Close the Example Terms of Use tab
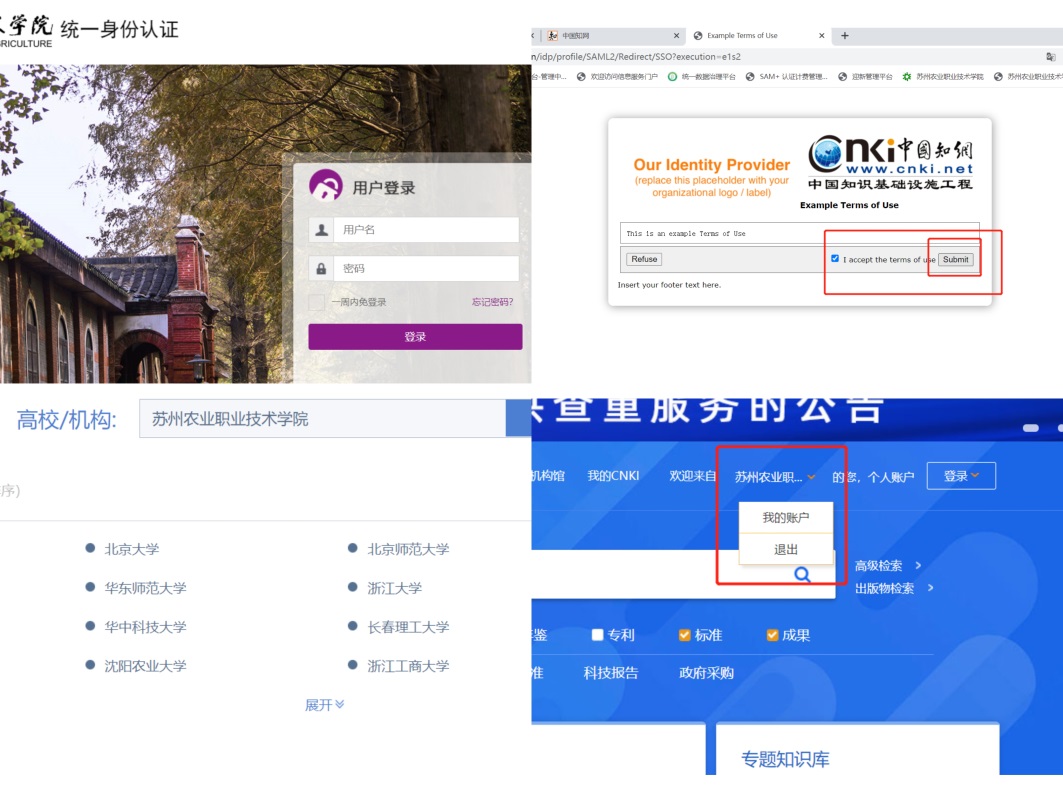1063x797 pixels. 822,36
